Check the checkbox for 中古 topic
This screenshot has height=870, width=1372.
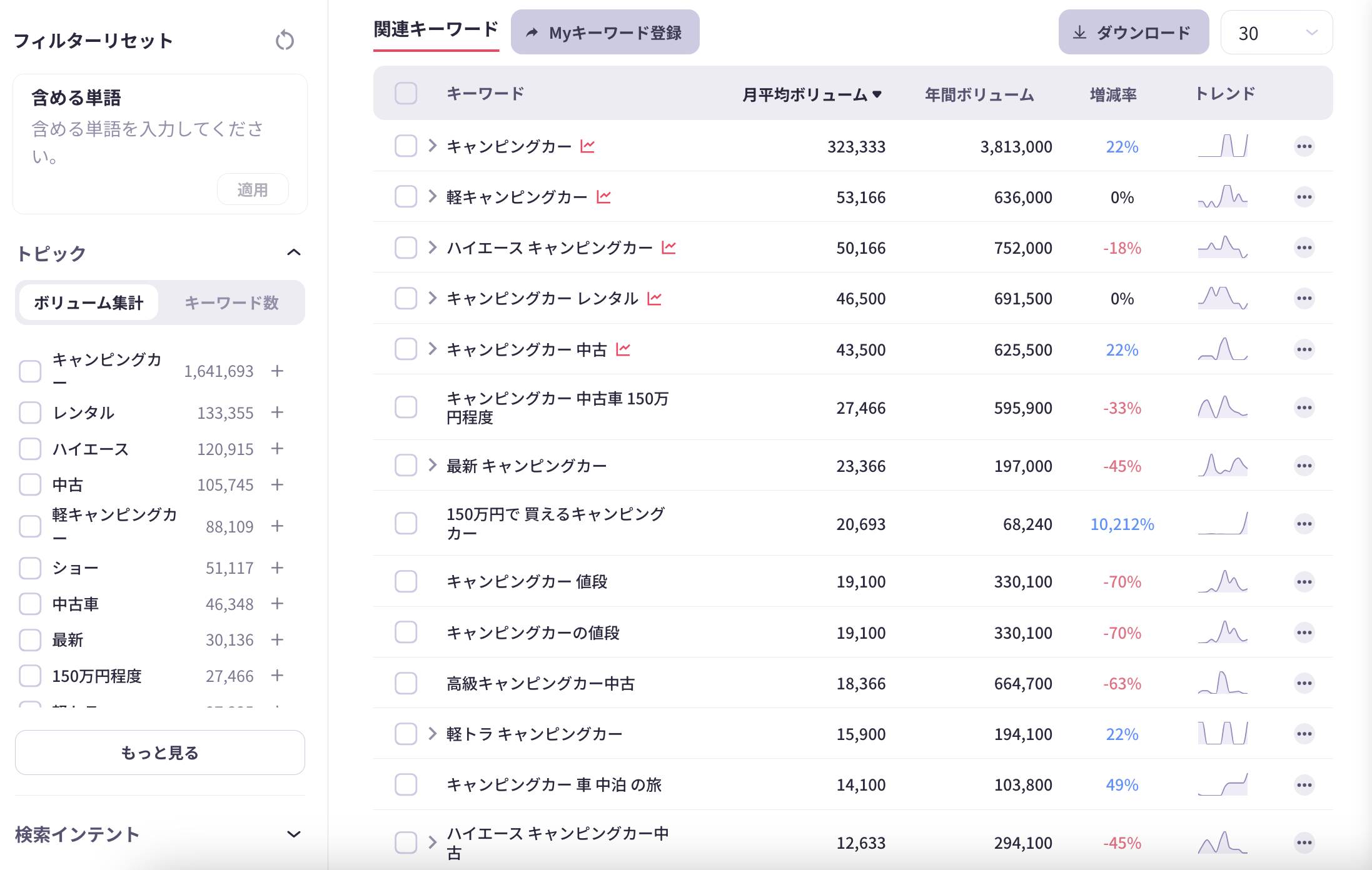29,484
